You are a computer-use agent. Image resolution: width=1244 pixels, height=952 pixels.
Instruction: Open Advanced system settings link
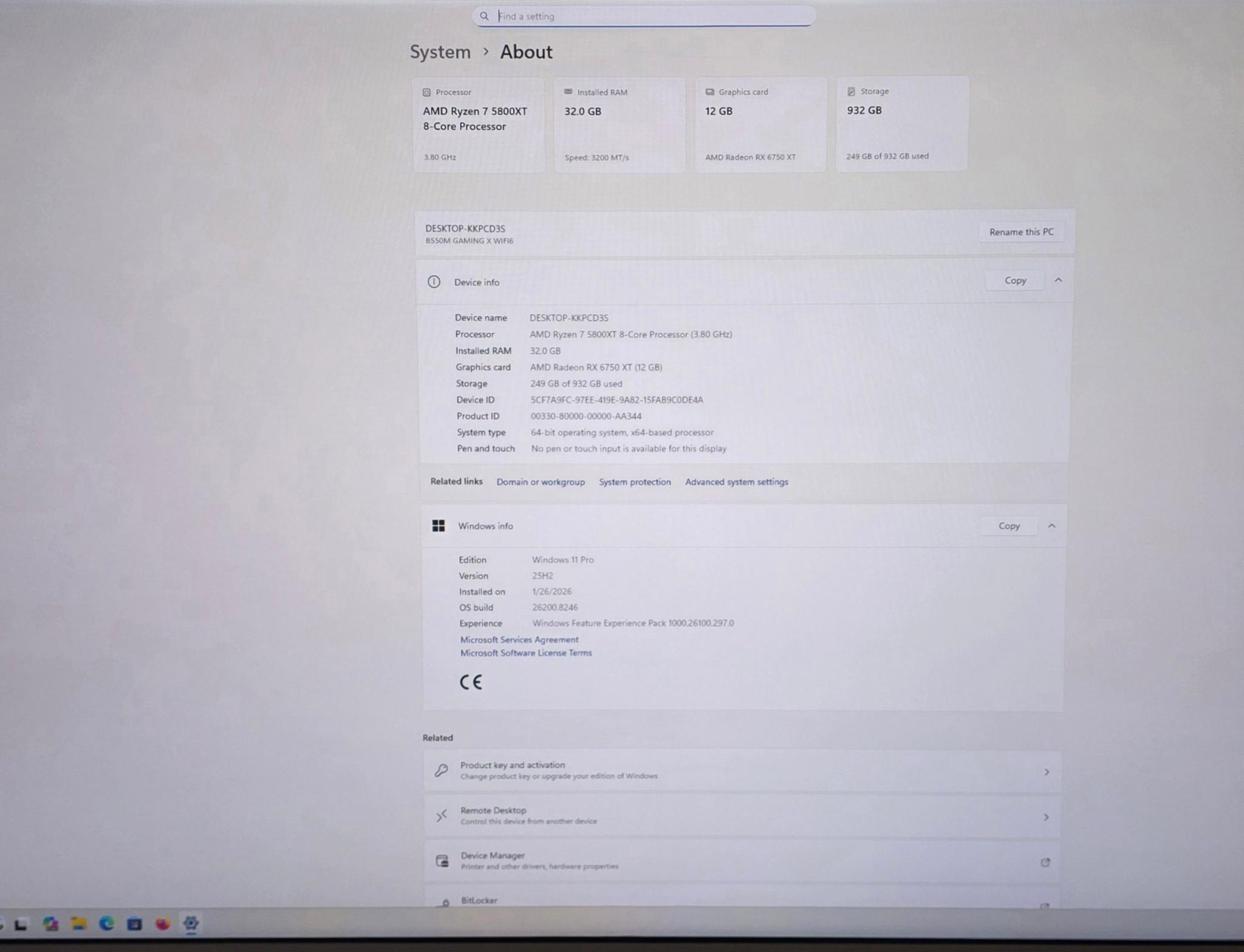click(x=737, y=482)
